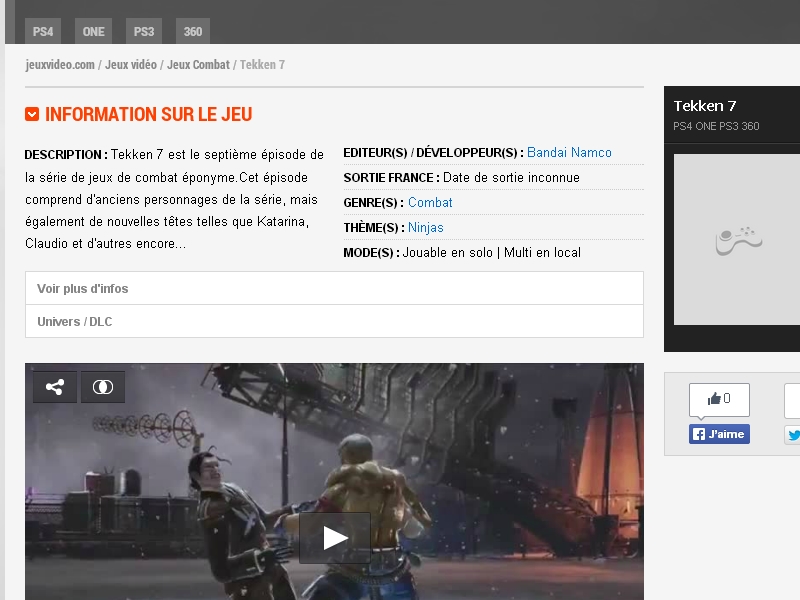Select the 360 platform tab
The width and height of the screenshot is (800, 600).
click(x=193, y=31)
